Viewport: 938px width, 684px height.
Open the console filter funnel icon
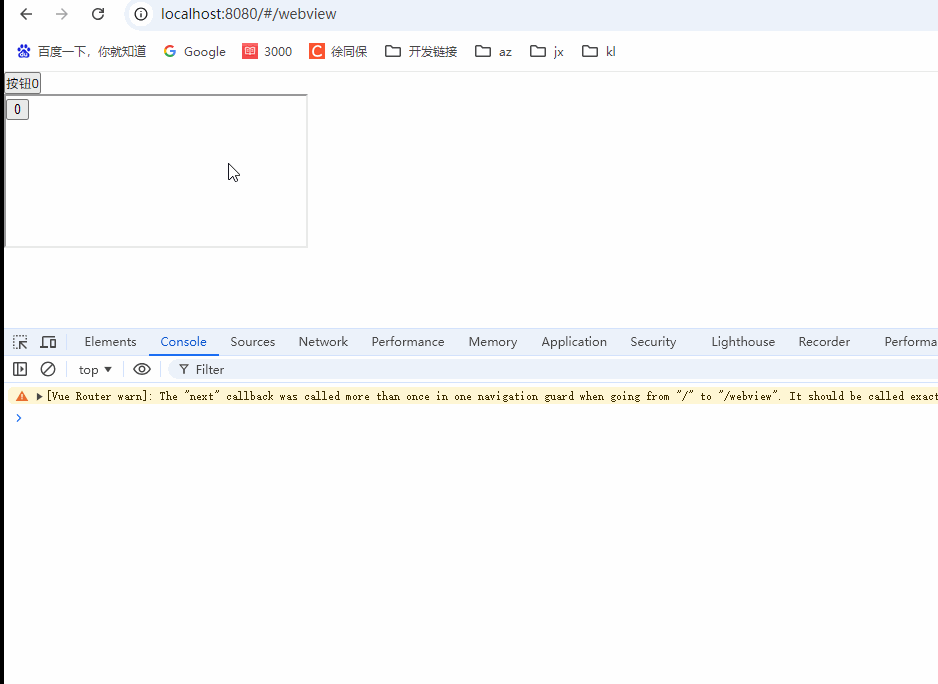185,369
